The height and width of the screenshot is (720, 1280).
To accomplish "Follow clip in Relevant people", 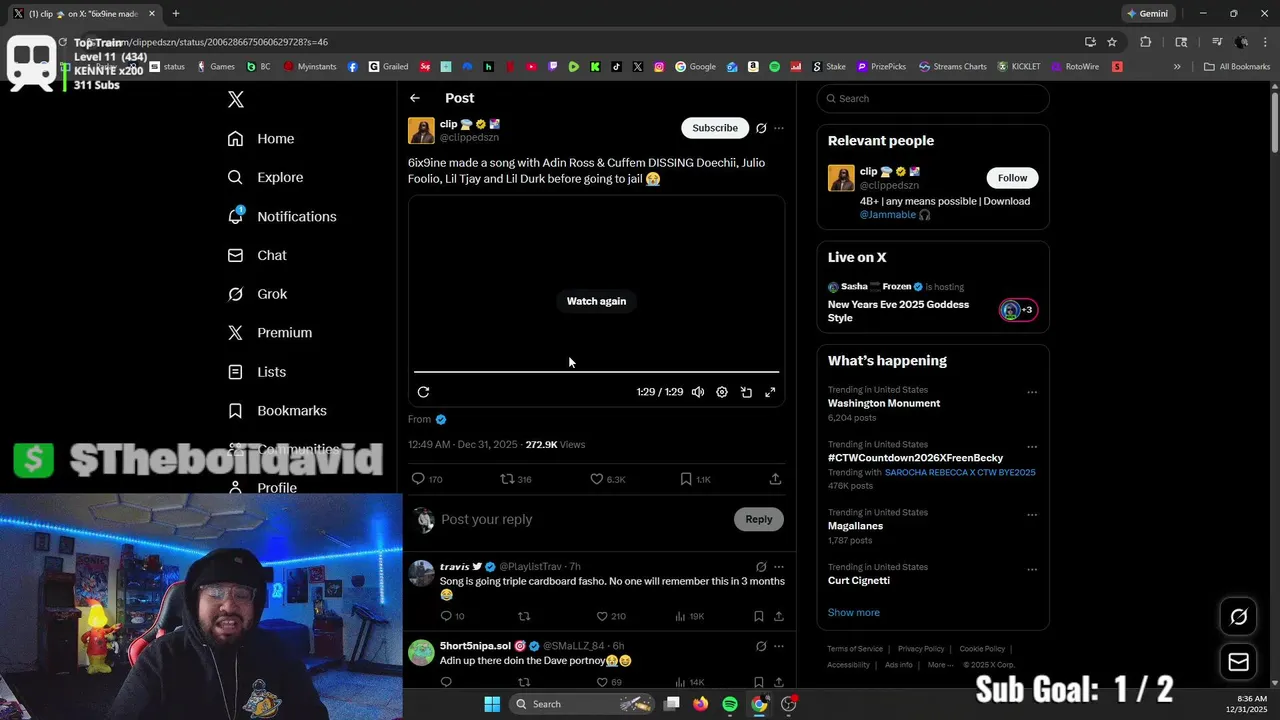I will [1012, 178].
